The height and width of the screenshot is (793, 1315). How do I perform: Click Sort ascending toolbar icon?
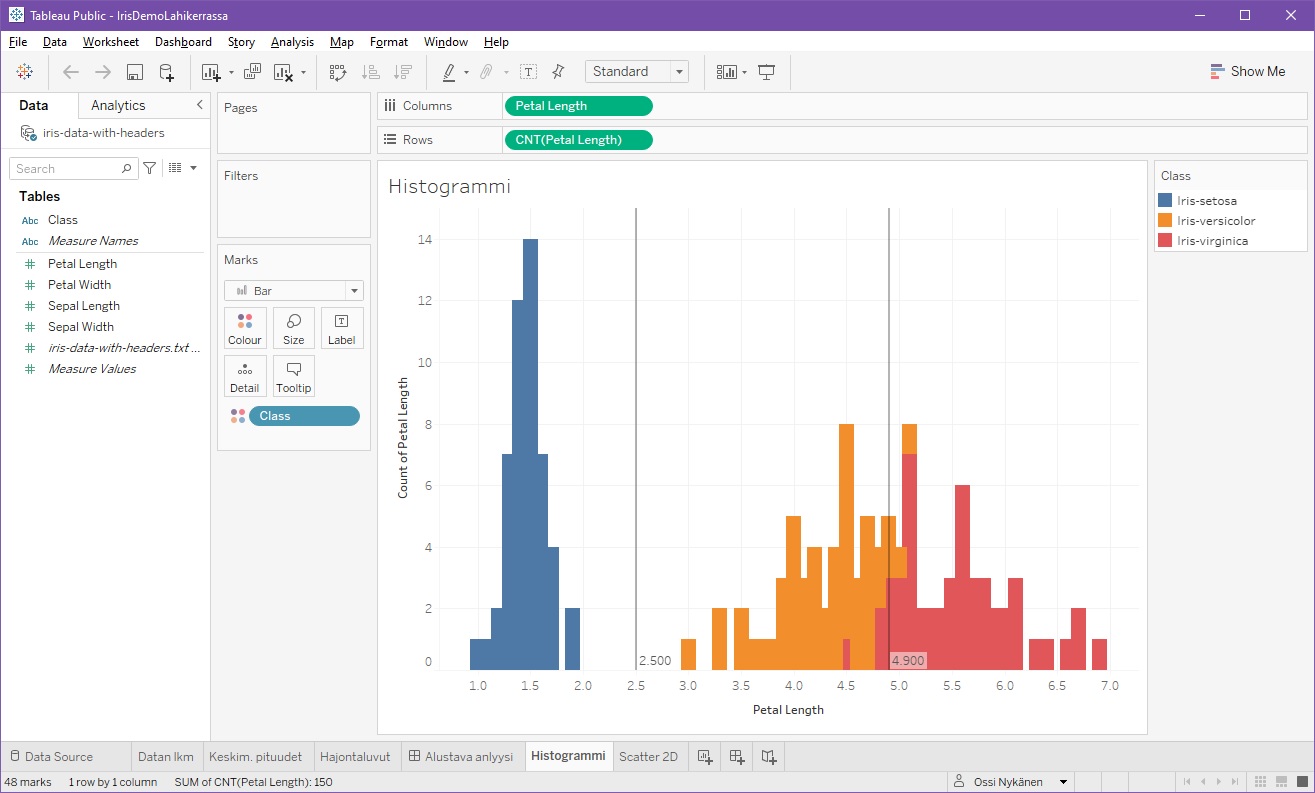[370, 72]
